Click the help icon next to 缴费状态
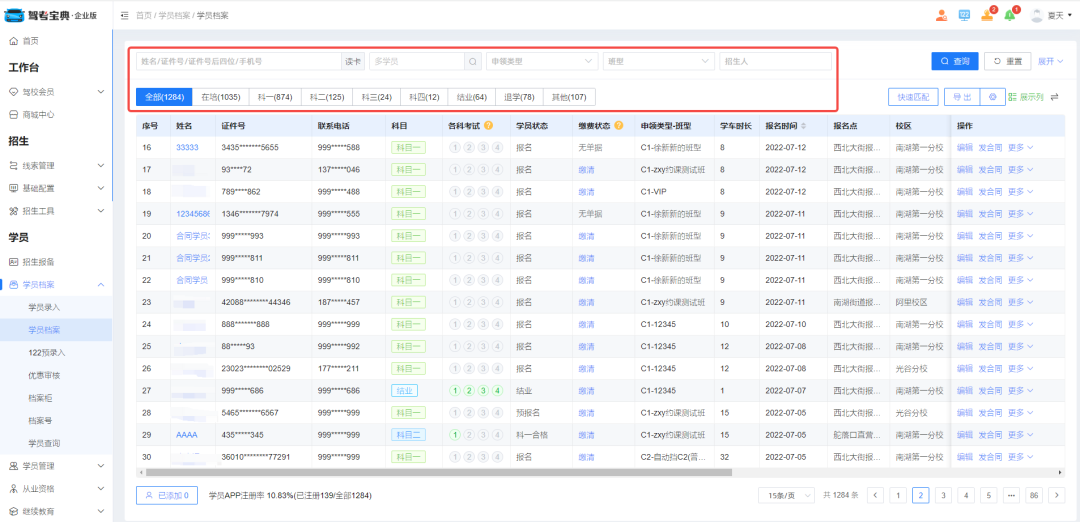The image size is (1080, 522). pyautogui.click(x=619, y=126)
